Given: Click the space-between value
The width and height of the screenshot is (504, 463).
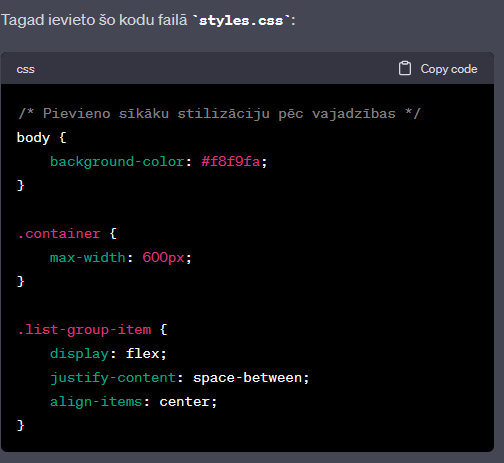Looking at the screenshot, I should click(x=247, y=378).
